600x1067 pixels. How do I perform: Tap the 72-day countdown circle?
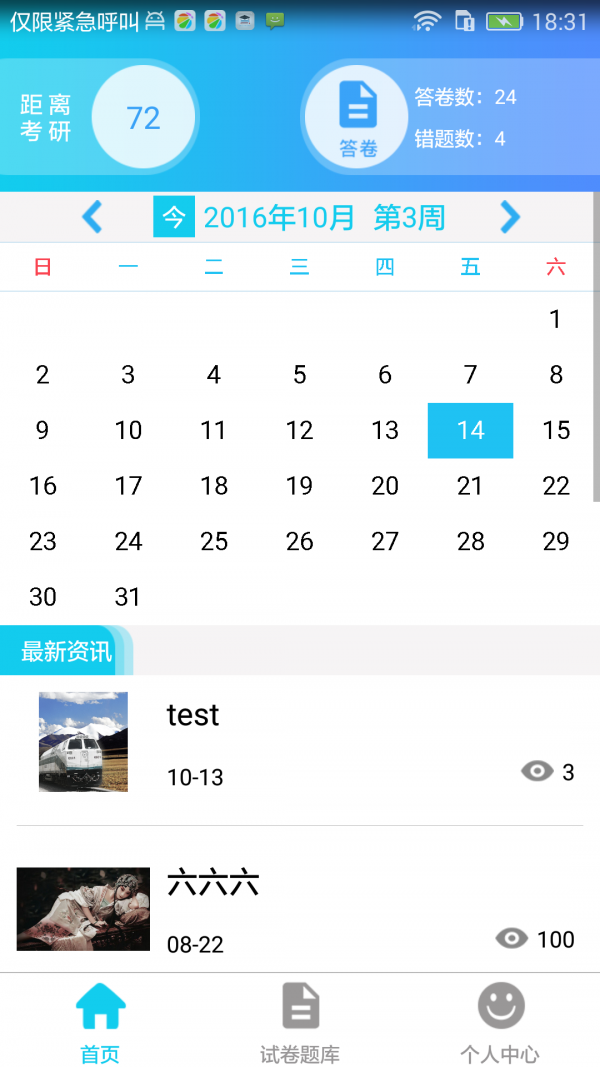point(144,117)
